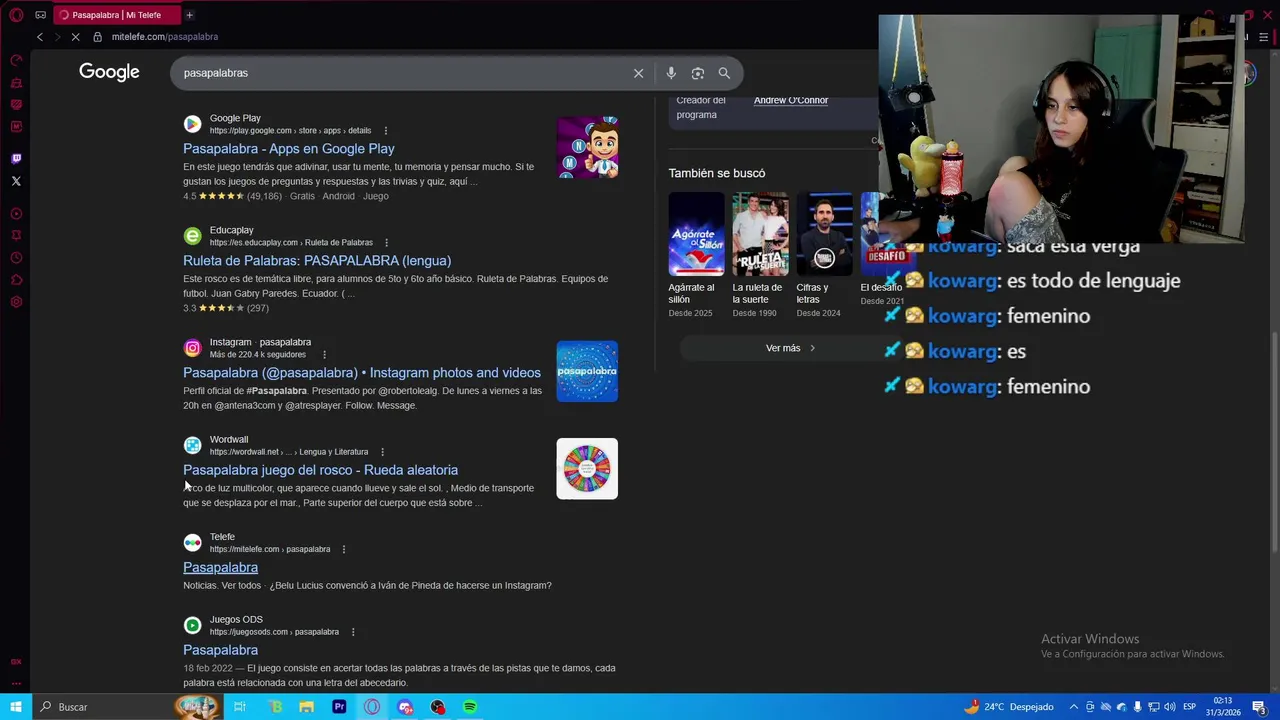Clear the Google search box

tap(638, 73)
